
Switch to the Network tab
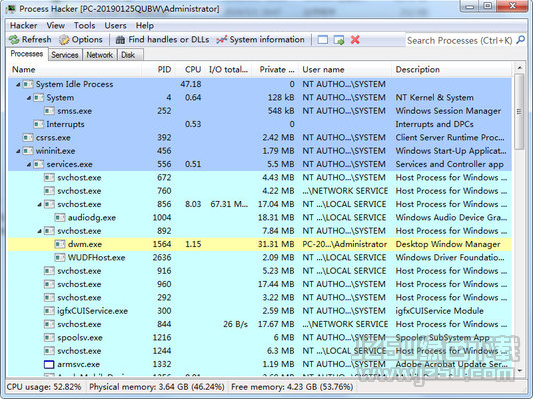(99, 55)
